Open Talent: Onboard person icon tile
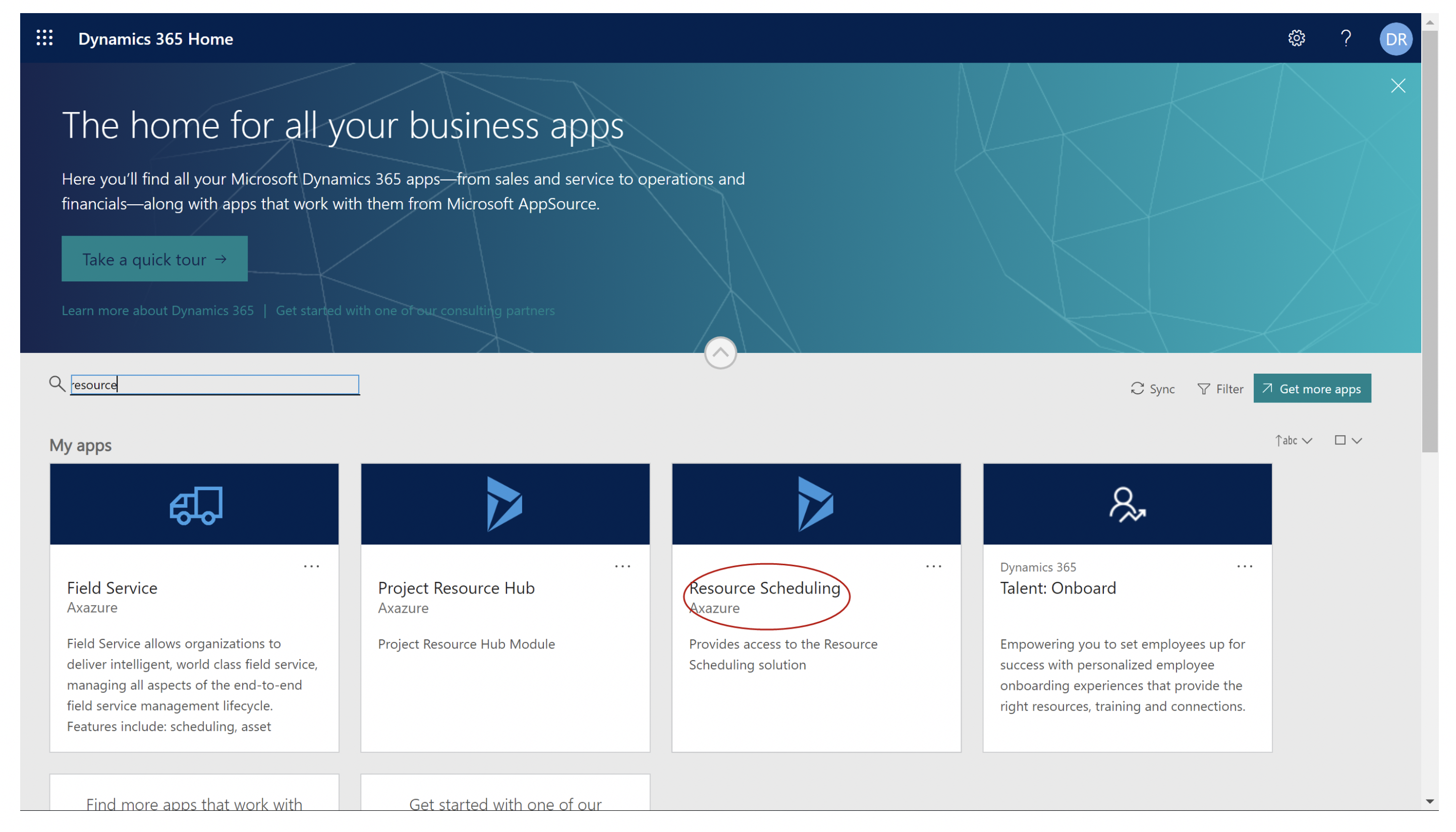Screen dimensions: 1456x832 click(1127, 504)
